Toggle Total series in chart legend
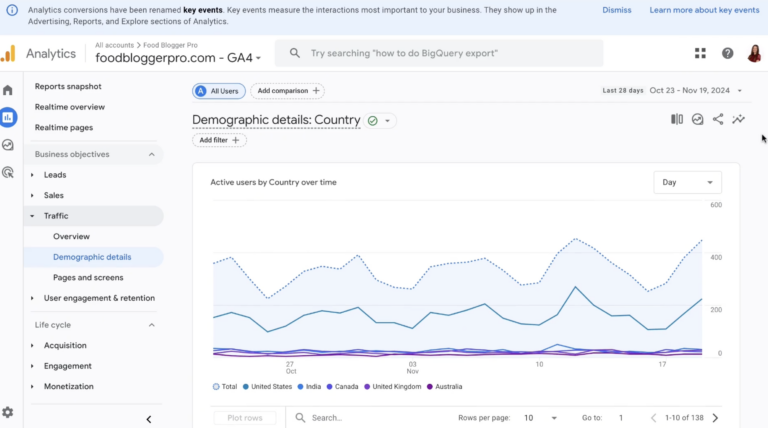The height and width of the screenshot is (428, 768). click(225, 386)
